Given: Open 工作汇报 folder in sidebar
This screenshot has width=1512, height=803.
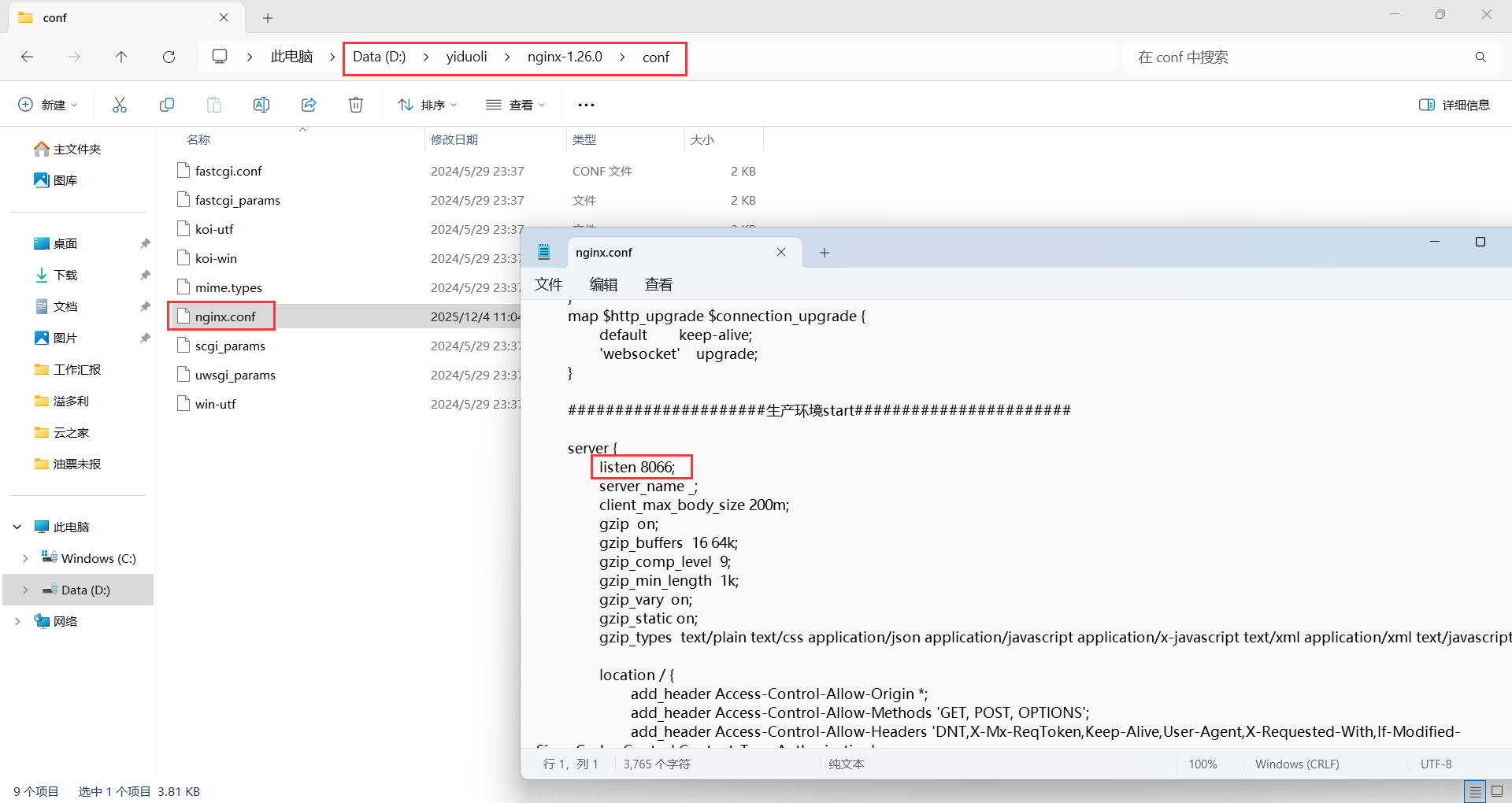Looking at the screenshot, I should (x=68, y=369).
